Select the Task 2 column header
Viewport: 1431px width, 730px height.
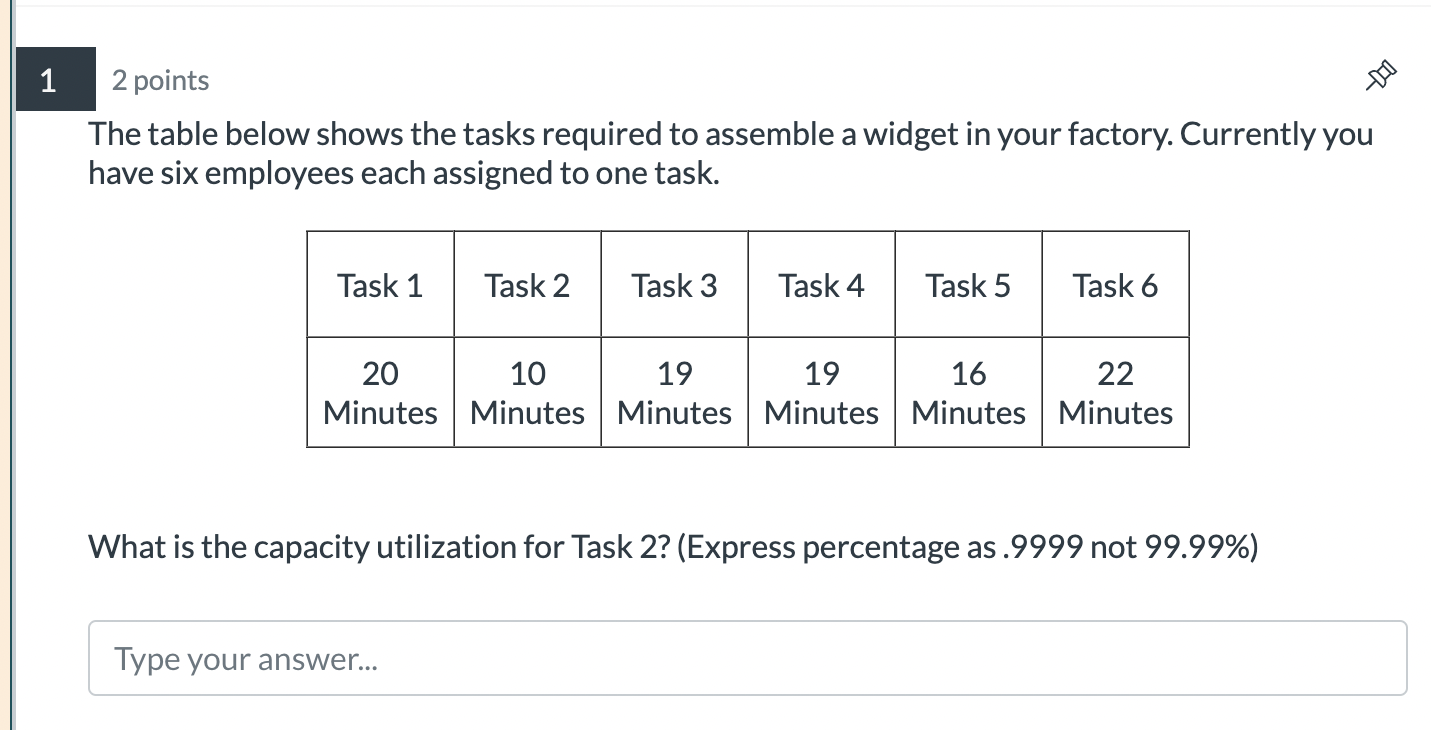point(527,285)
